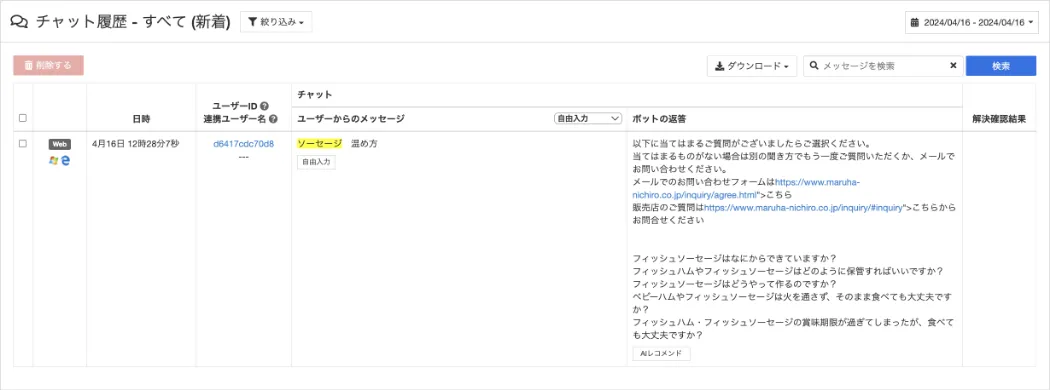
Task: Focus the メッセージを検索 search field
Action: tap(884, 66)
